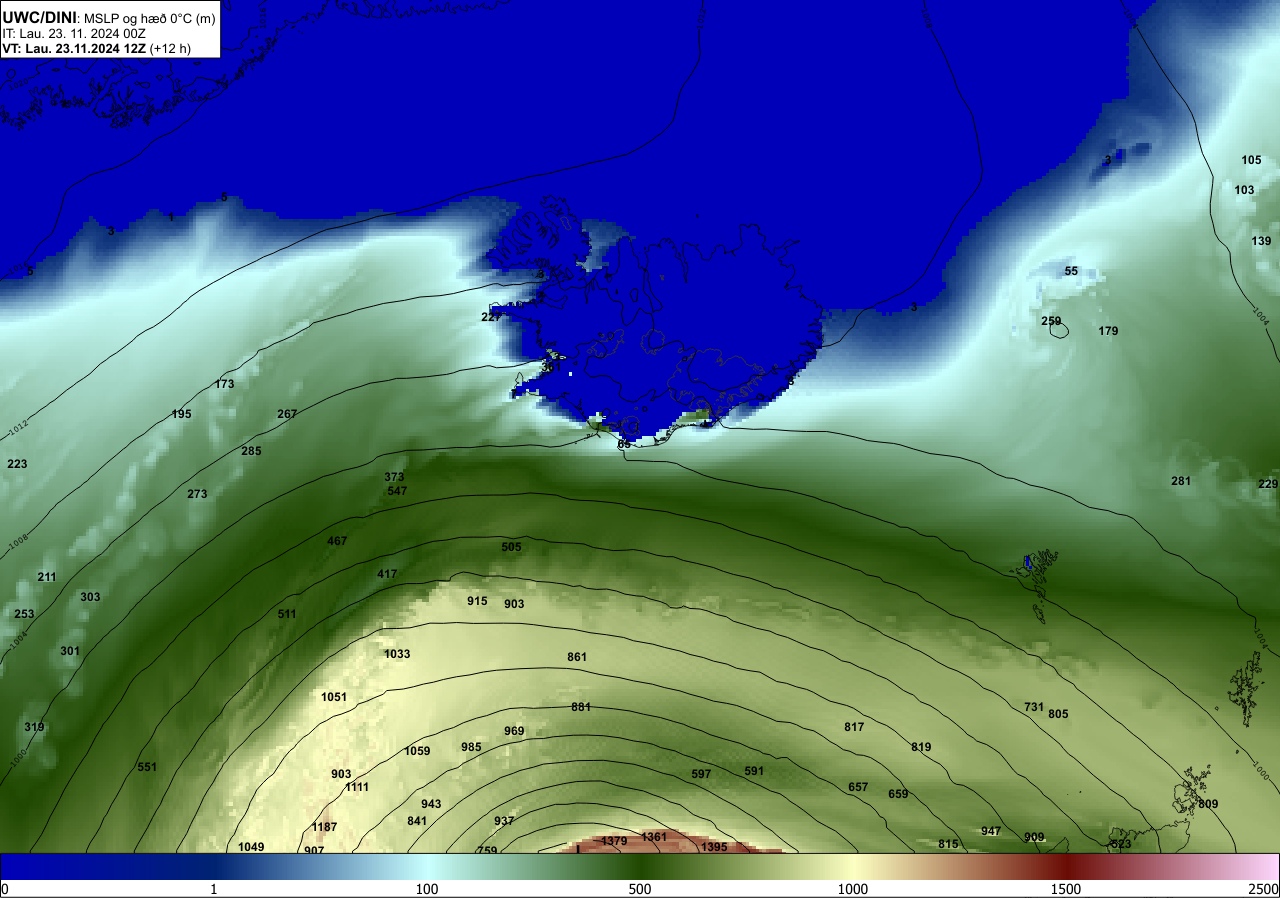Click the map value '505'
Image resolution: width=1280 pixels, height=898 pixels.
tap(511, 547)
